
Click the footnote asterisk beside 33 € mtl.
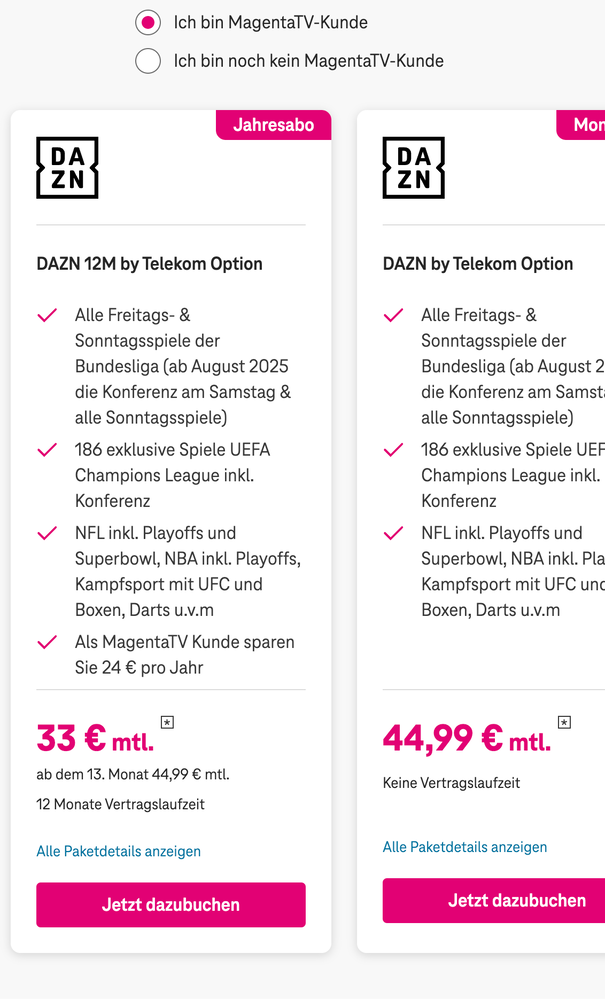[x=167, y=722]
